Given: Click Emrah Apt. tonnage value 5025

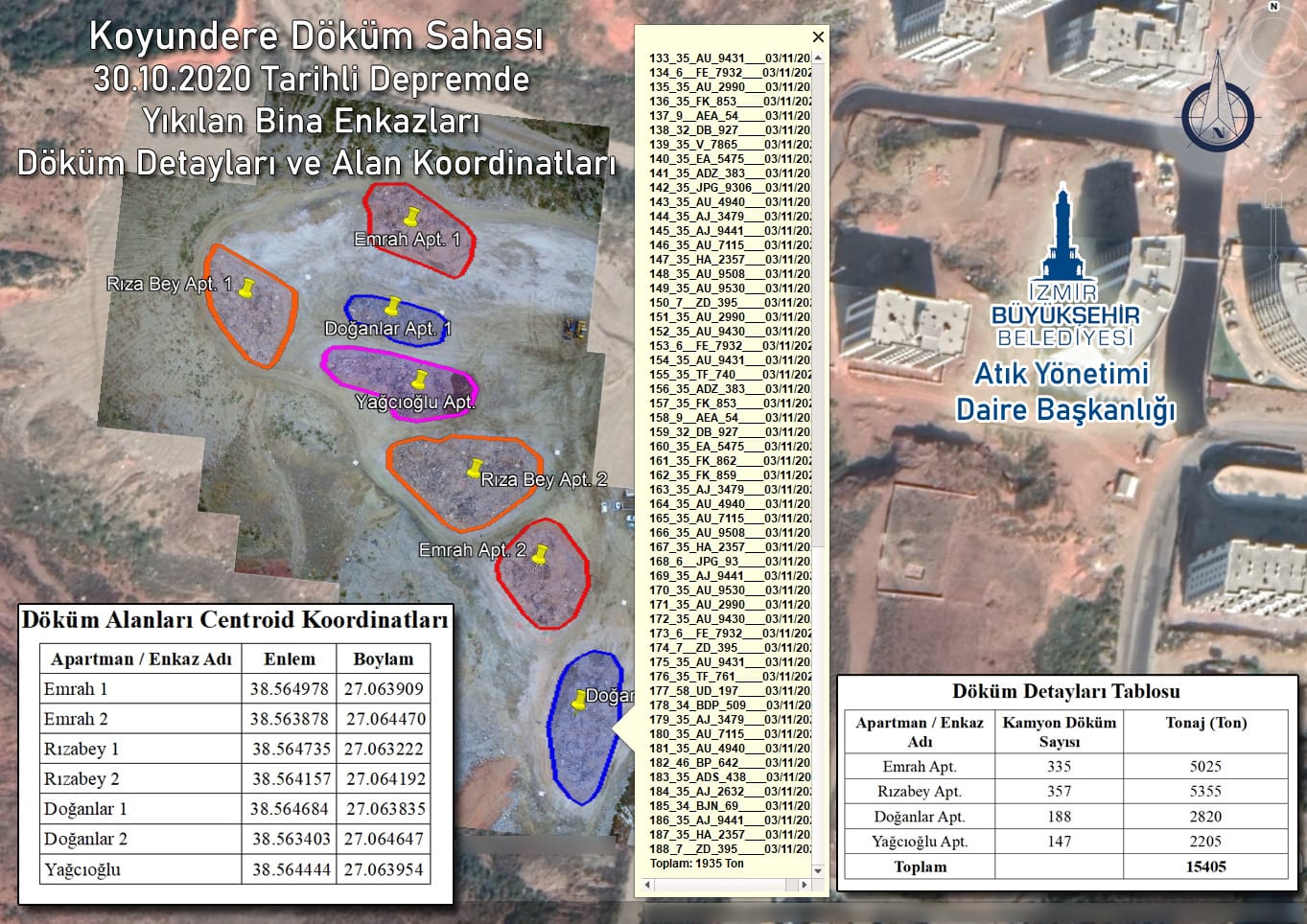Looking at the screenshot, I should 1206,767.
